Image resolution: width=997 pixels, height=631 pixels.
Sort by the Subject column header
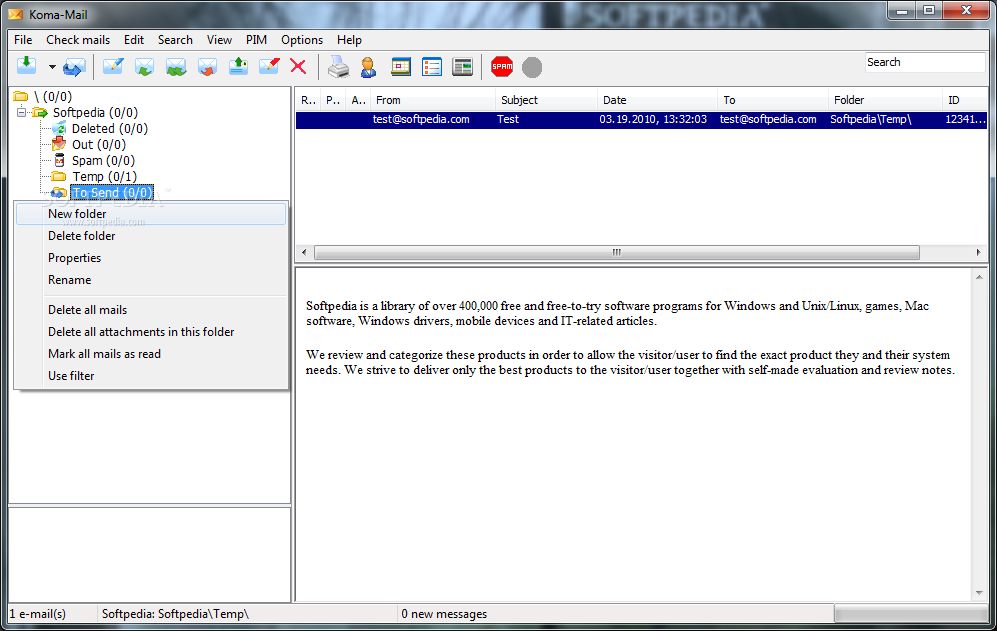(546, 100)
